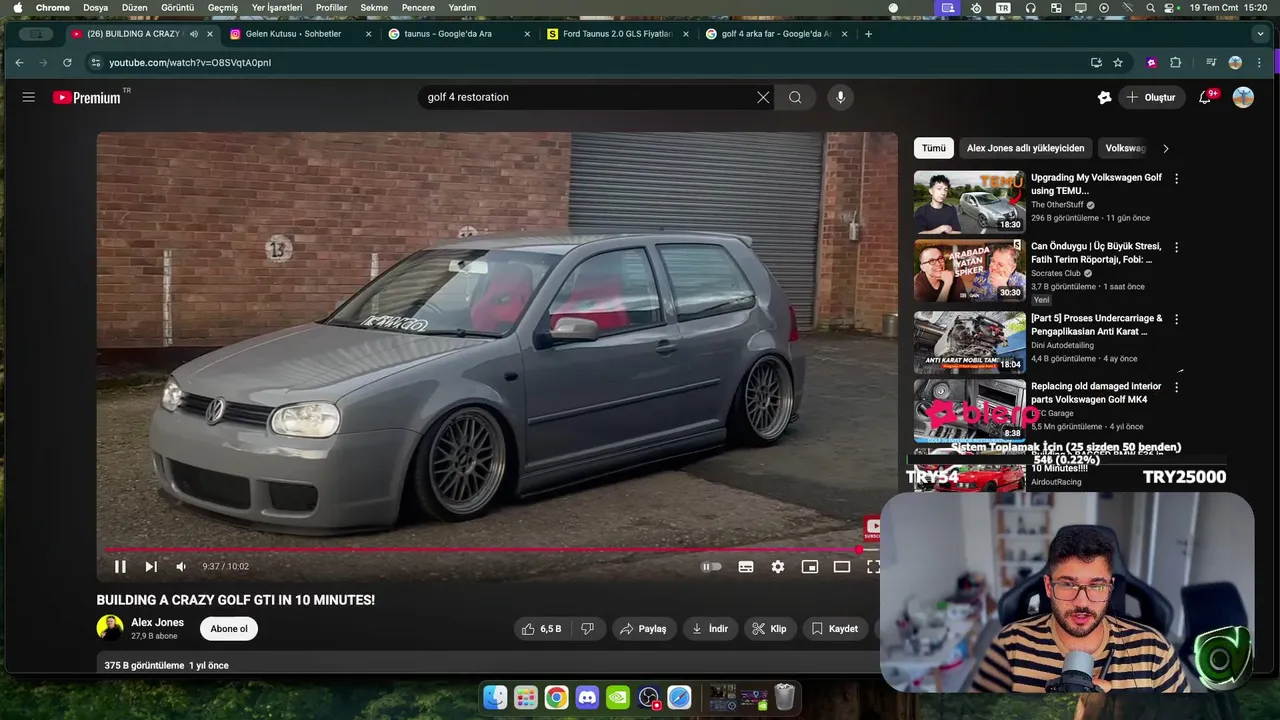Open YouTube account avatar menu
This screenshot has width=1280, height=720.
(1243, 97)
